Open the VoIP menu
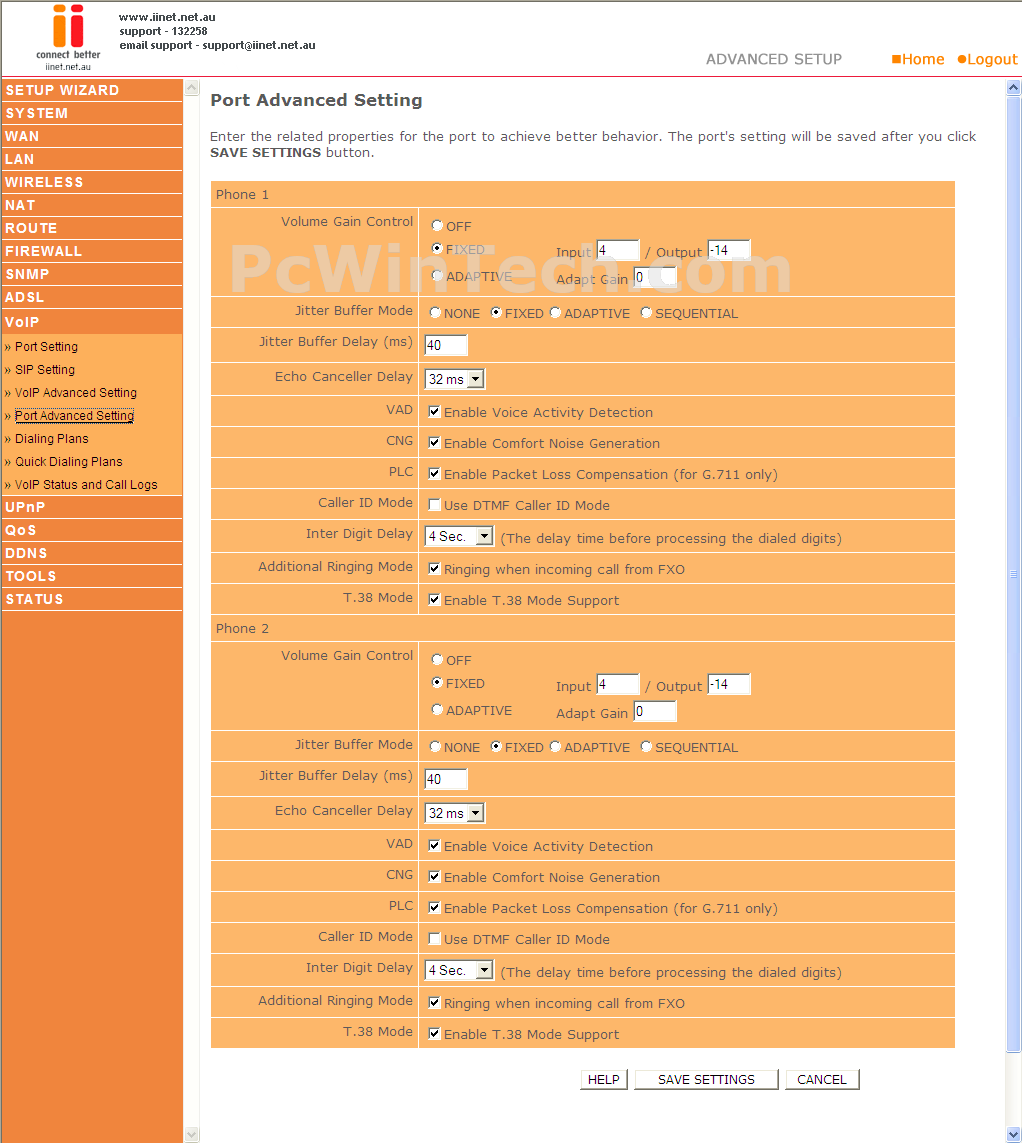 pyautogui.click(x=92, y=321)
